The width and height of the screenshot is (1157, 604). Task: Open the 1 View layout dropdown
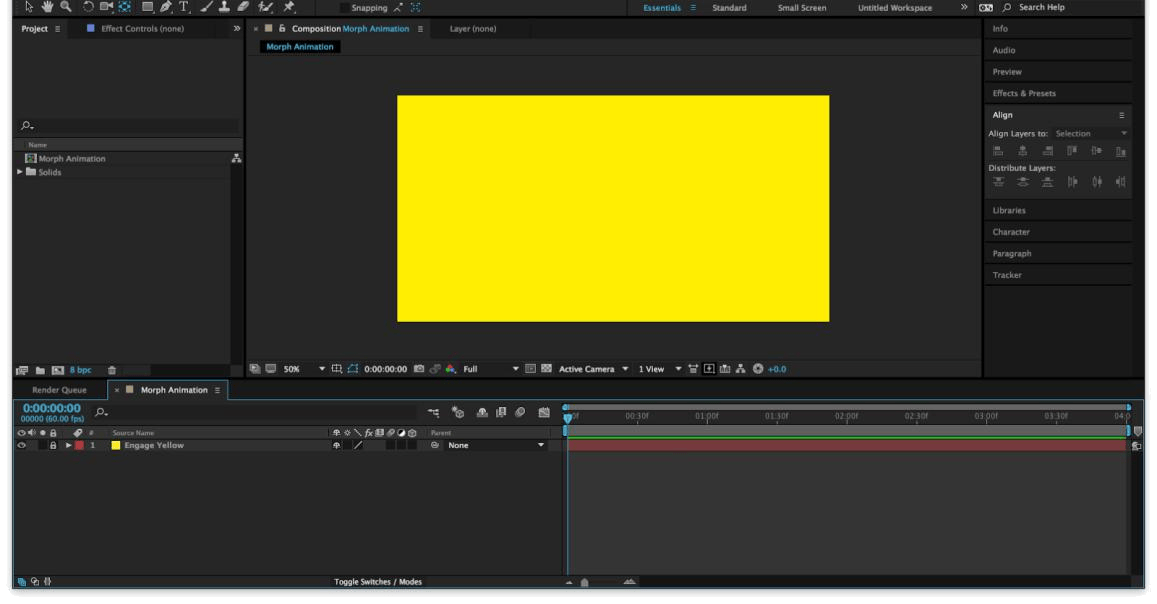point(660,369)
